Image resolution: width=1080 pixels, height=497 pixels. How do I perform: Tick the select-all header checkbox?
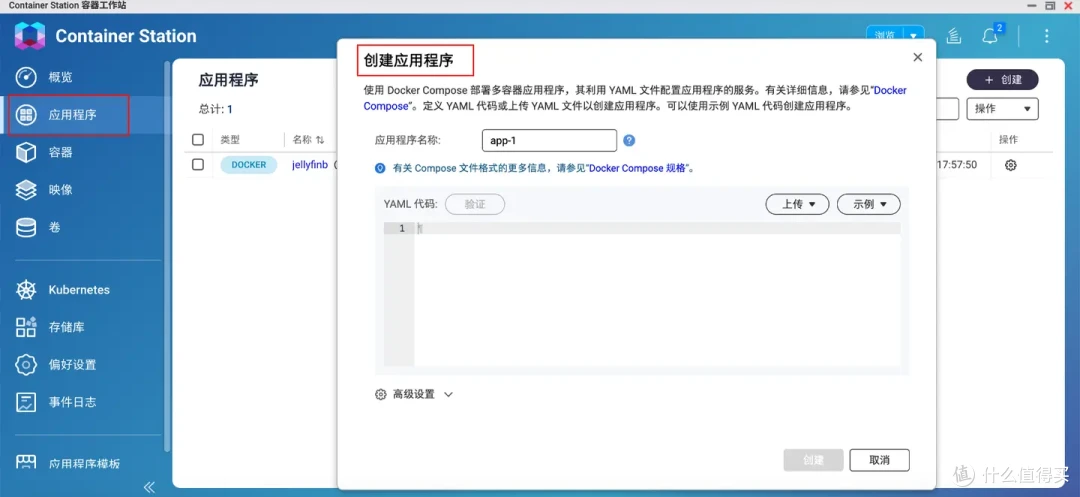(x=198, y=140)
